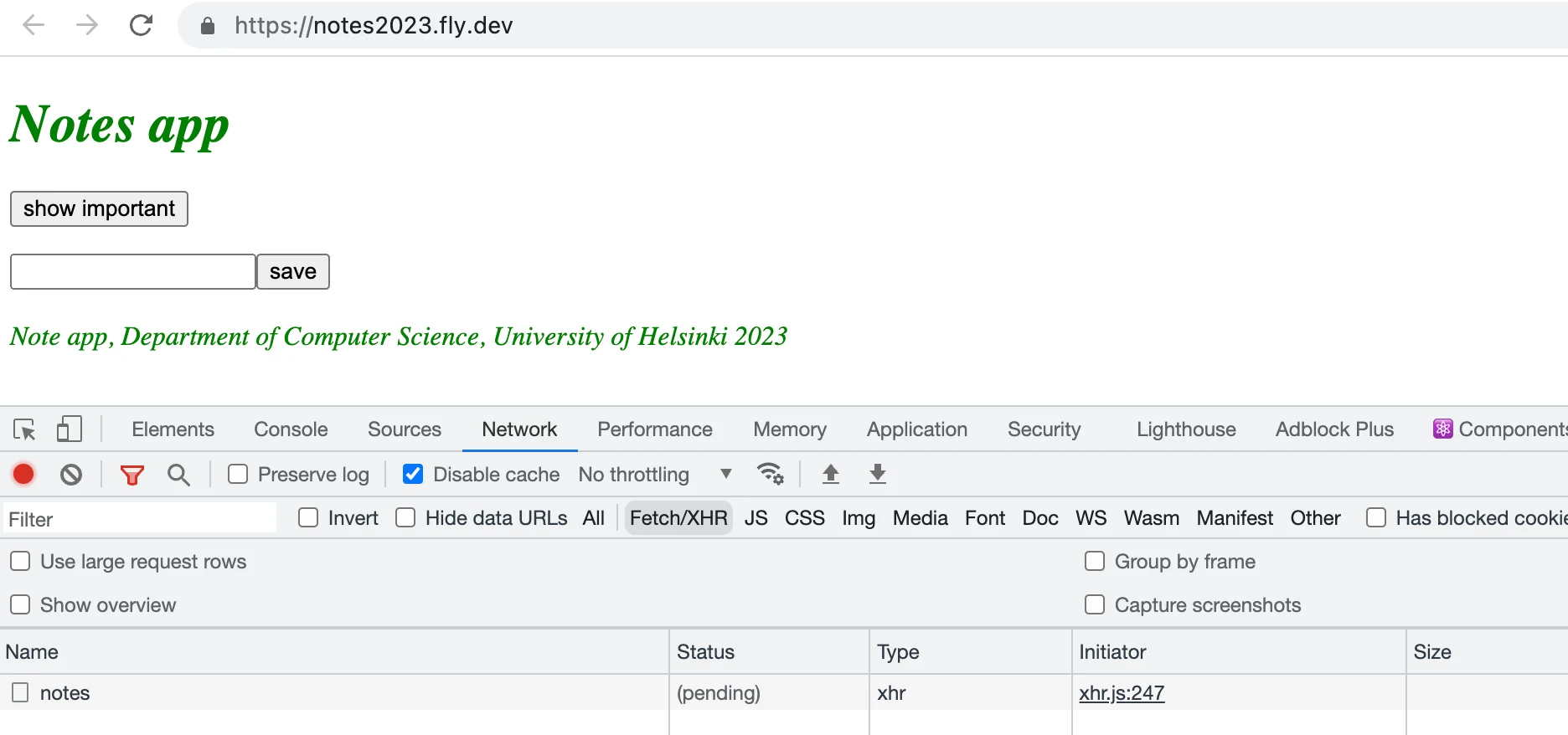This screenshot has height=735, width=1568.
Task: Stop recording network log with red button
Action: [23, 475]
